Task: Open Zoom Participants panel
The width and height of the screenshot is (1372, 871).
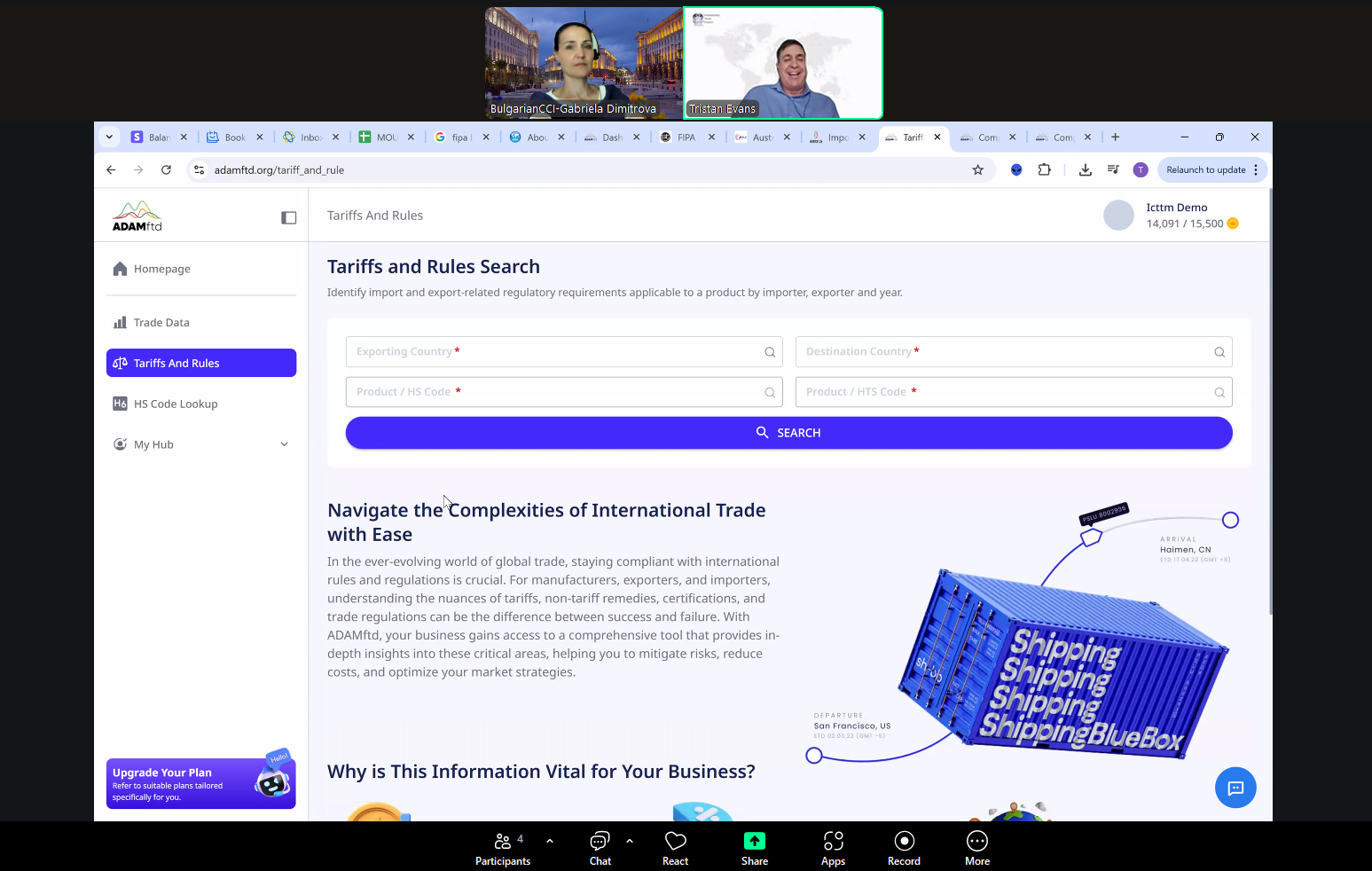Action: [x=503, y=848]
